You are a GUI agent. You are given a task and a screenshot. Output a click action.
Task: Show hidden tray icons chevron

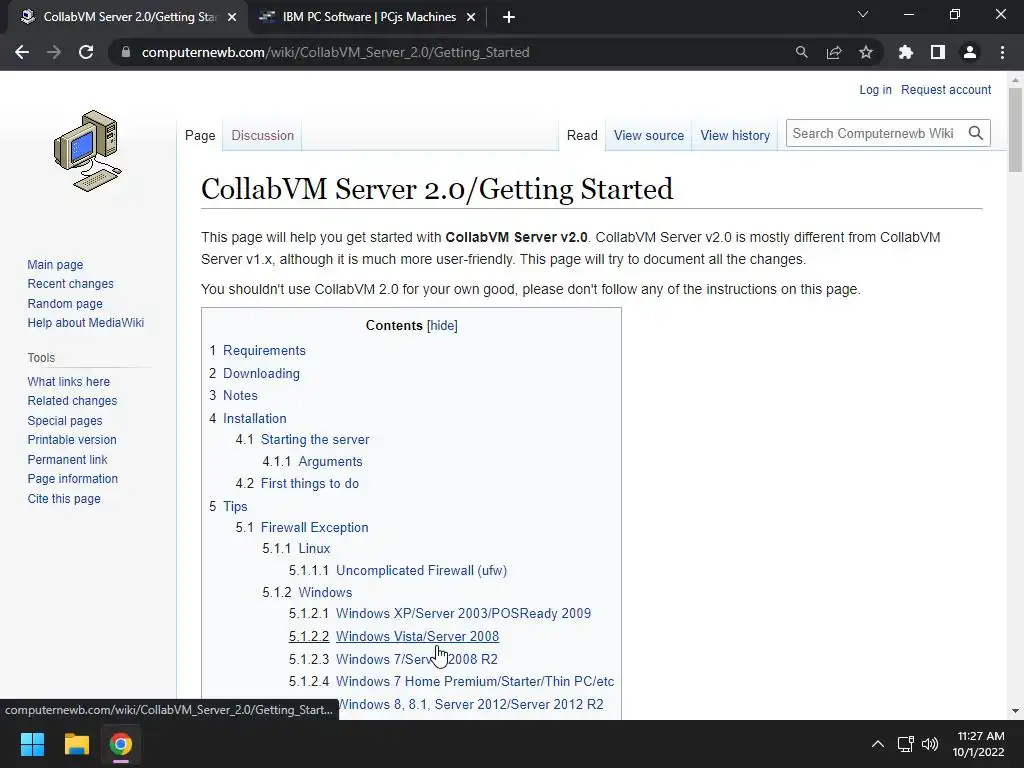(x=878, y=744)
